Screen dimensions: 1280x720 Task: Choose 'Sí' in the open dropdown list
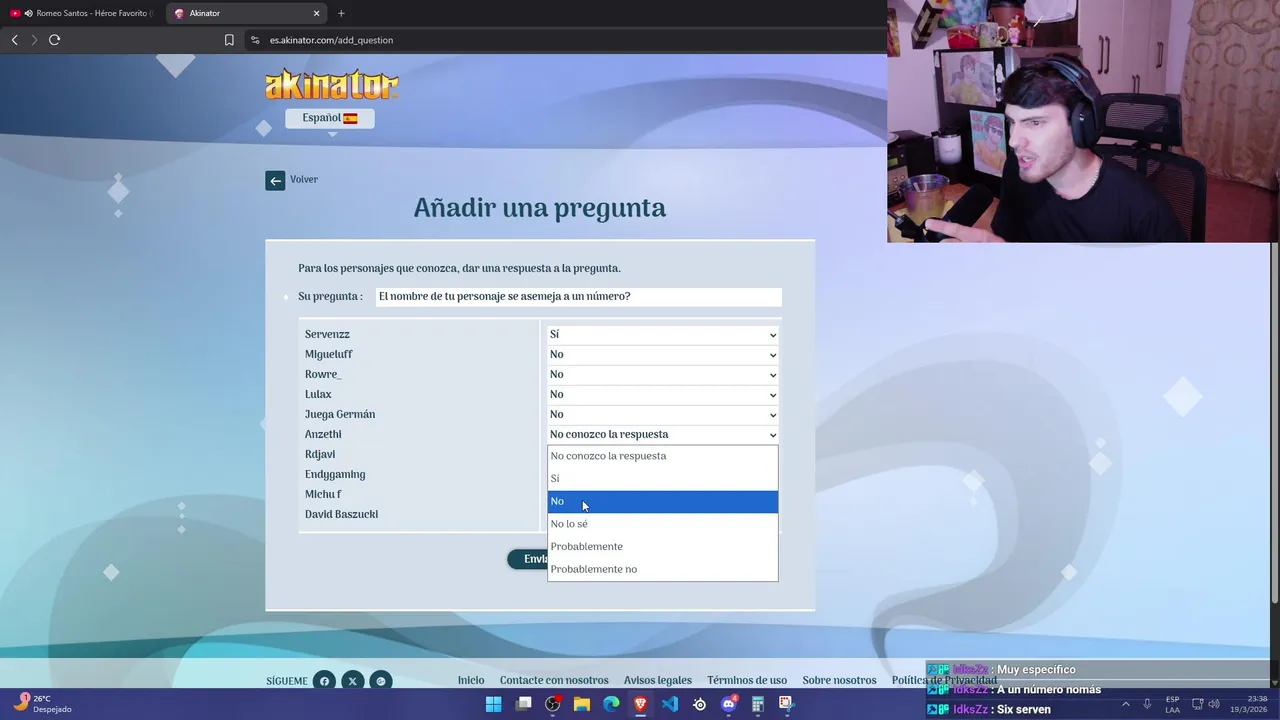(x=662, y=479)
